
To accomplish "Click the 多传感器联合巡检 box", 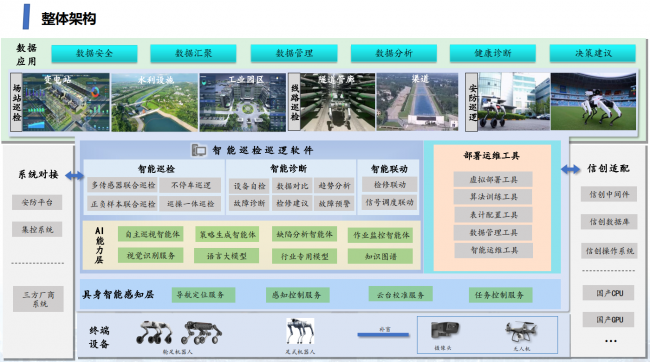I will coord(123,185).
